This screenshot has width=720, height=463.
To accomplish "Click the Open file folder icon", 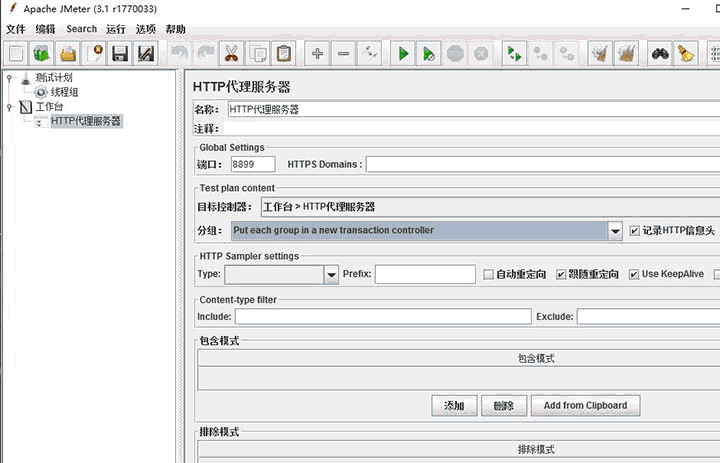I will (x=68, y=54).
